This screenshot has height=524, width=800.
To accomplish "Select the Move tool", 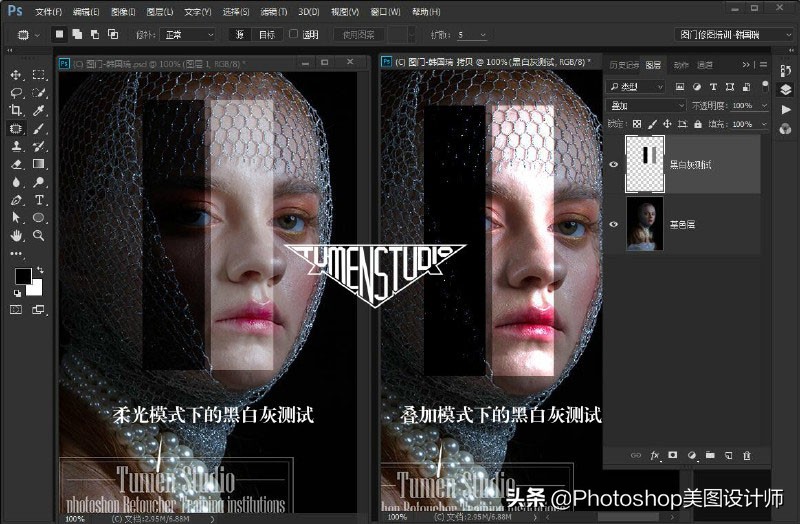I will (x=16, y=75).
